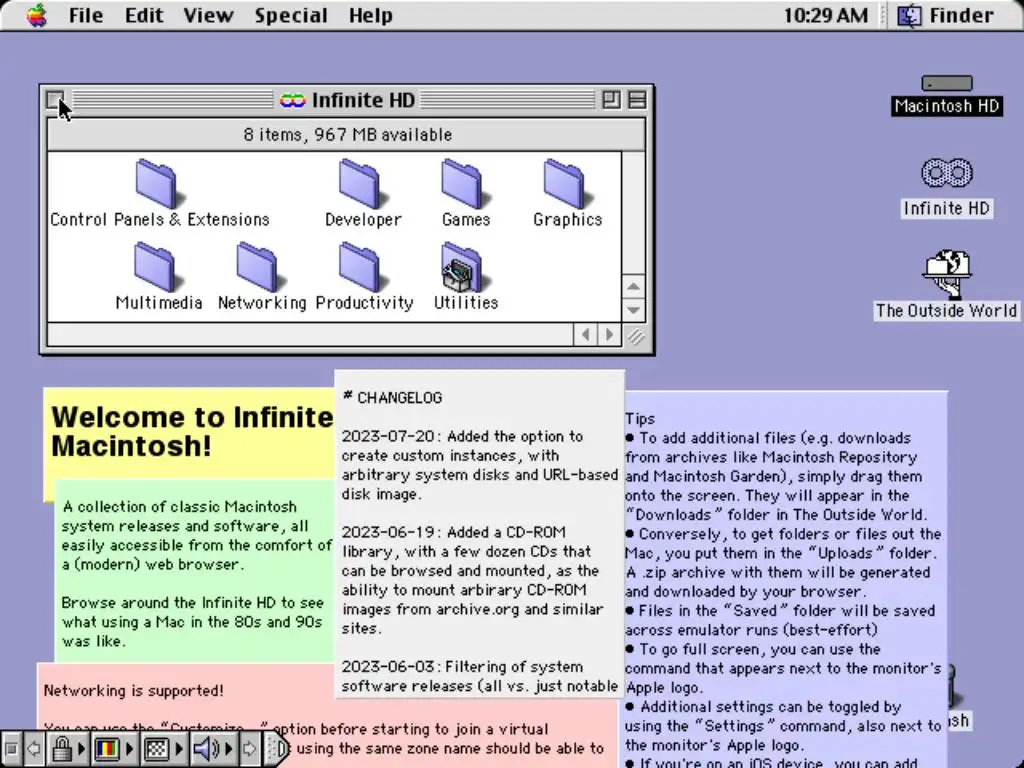Open the Finder application menu
This screenshot has height=768, width=1024.
(945, 15)
